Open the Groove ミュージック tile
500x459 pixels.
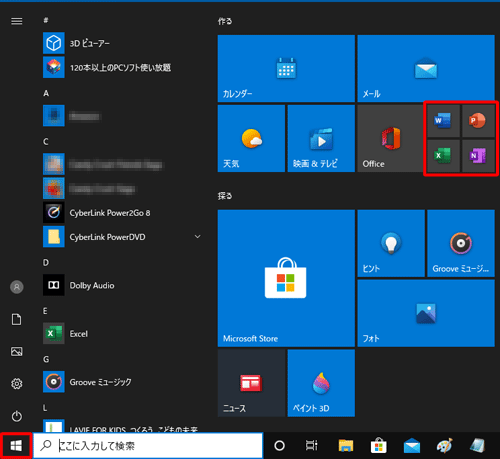click(461, 243)
